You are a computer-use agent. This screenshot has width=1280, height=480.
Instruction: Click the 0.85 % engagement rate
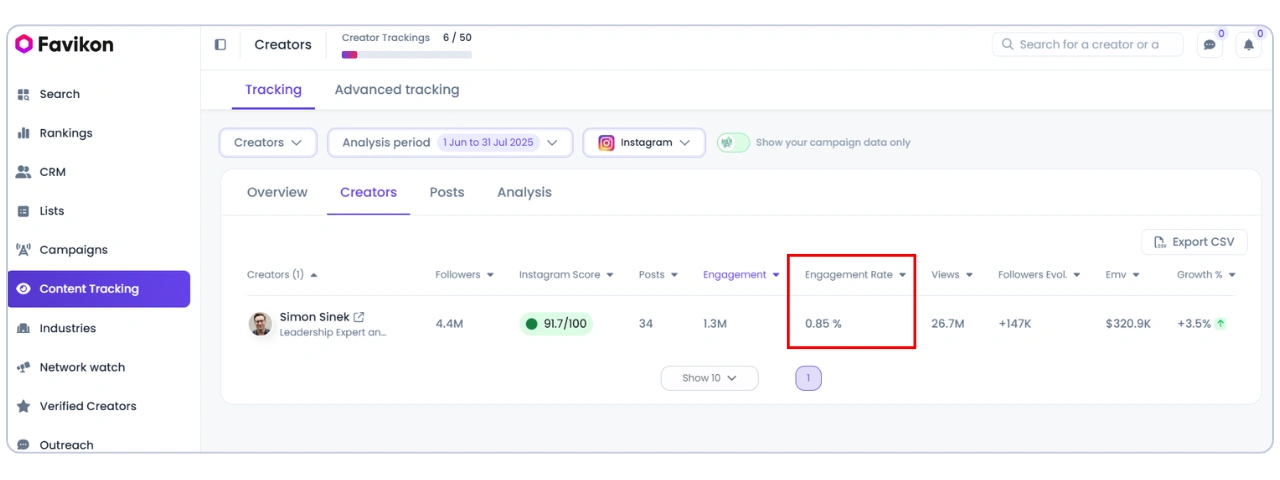click(823, 324)
